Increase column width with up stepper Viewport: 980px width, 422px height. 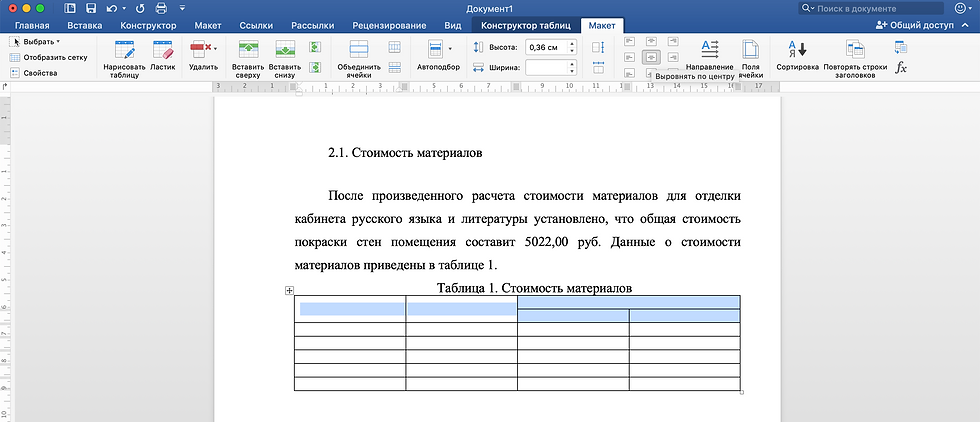[572, 63]
